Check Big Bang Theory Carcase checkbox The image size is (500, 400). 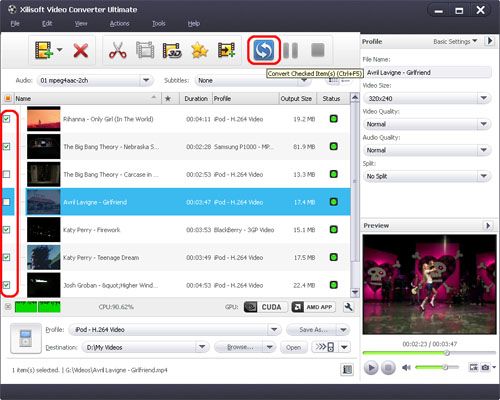point(6,174)
